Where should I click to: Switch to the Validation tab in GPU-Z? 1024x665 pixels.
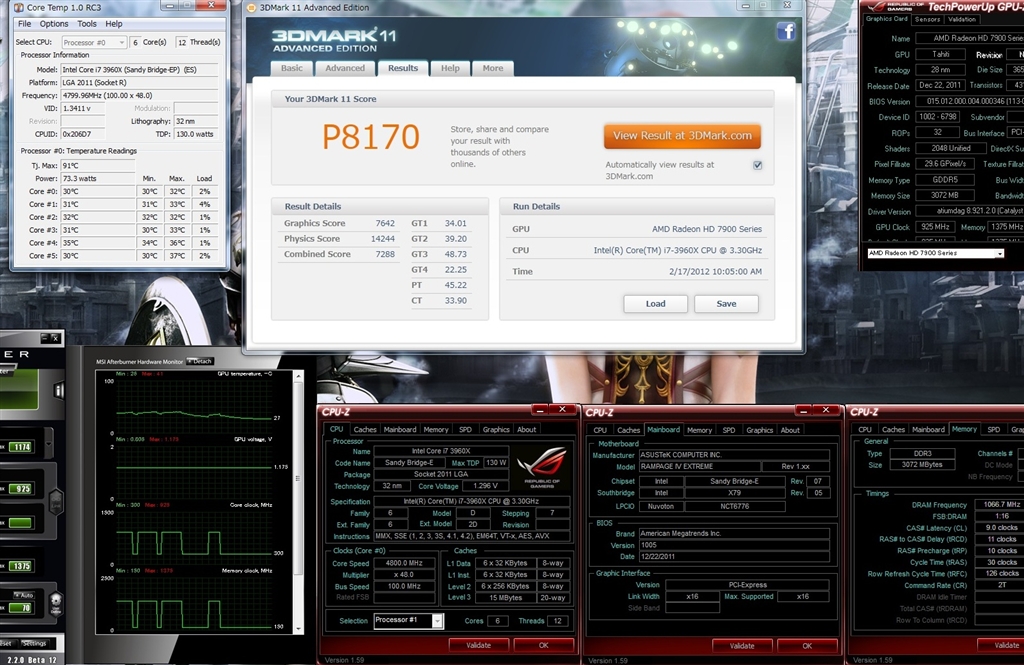click(x=961, y=20)
